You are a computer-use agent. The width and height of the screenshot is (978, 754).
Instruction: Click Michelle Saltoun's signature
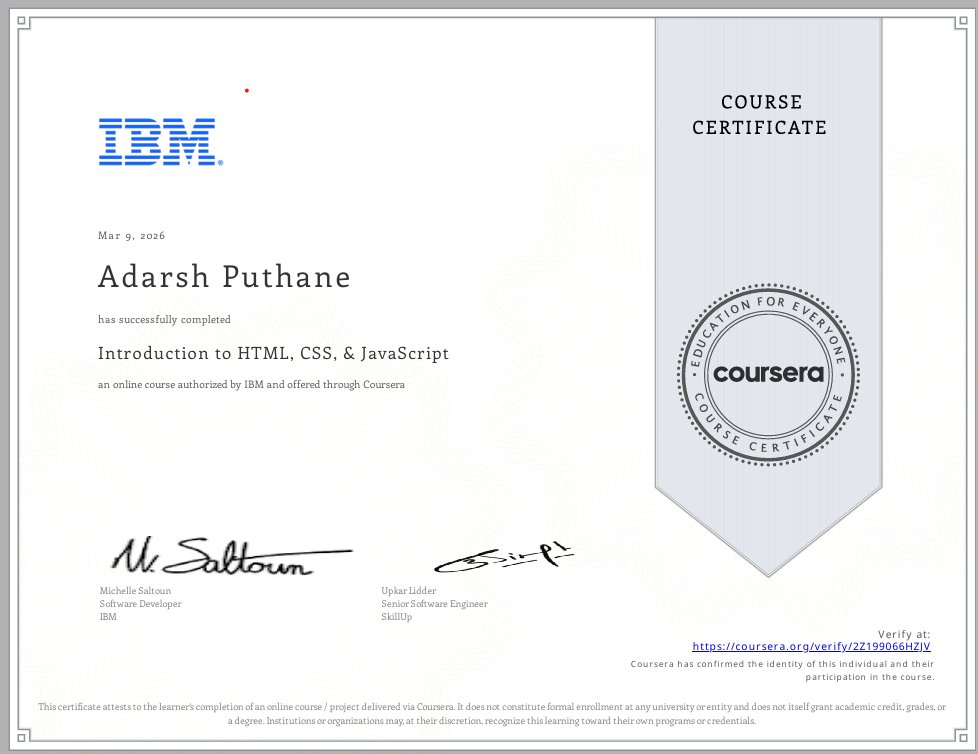click(x=232, y=556)
